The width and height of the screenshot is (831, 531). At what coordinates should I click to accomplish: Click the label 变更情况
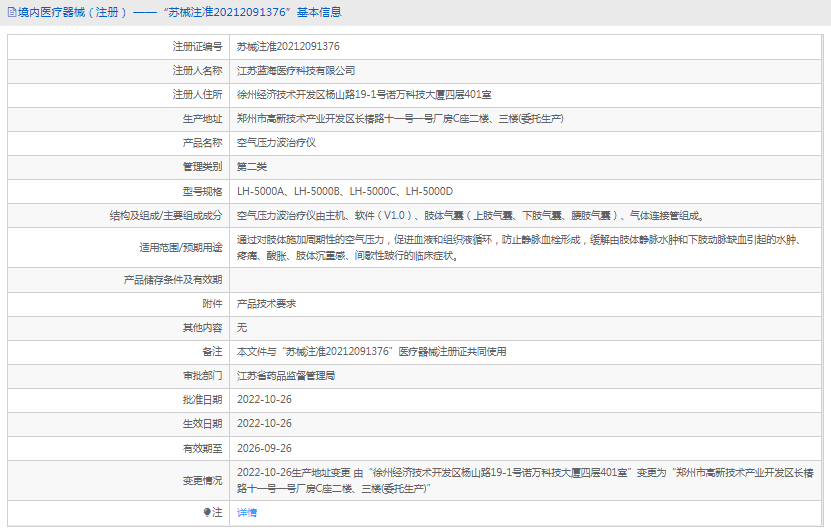[202, 481]
